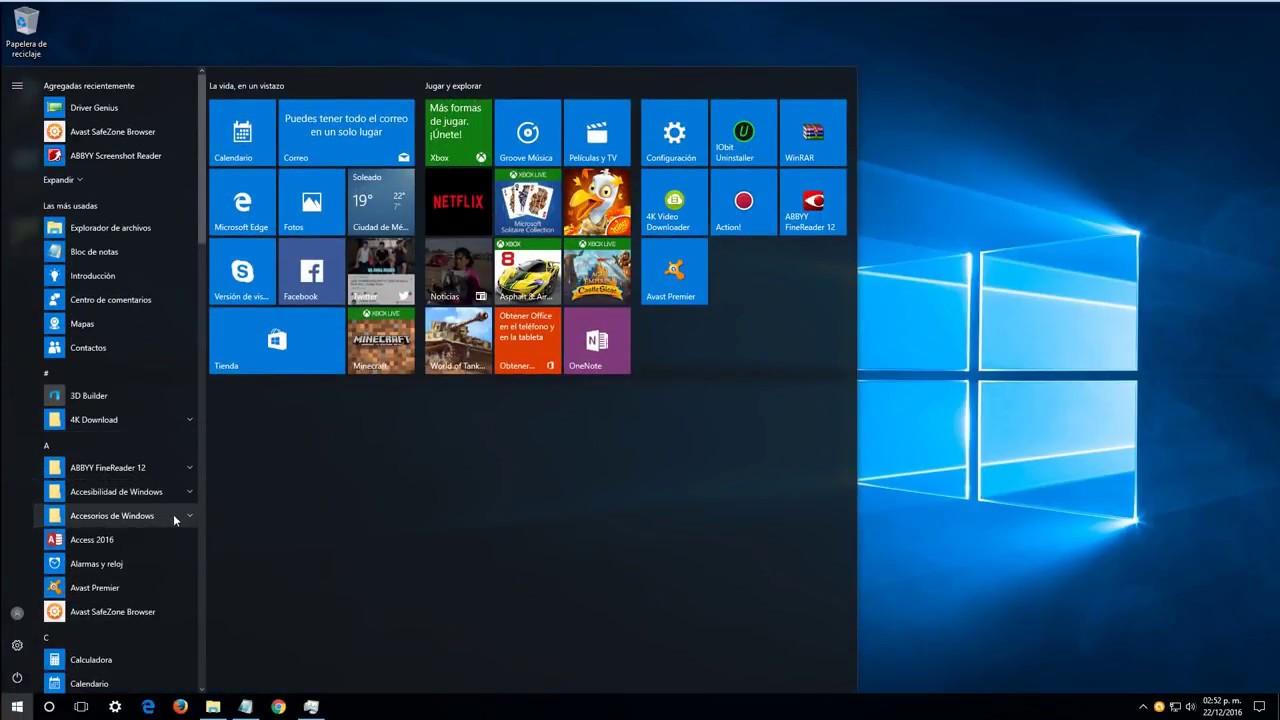The height and width of the screenshot is (720, 1280).
Task: Open Calculadora from app list
Action: pyautogui.click(x=117, y=660)
